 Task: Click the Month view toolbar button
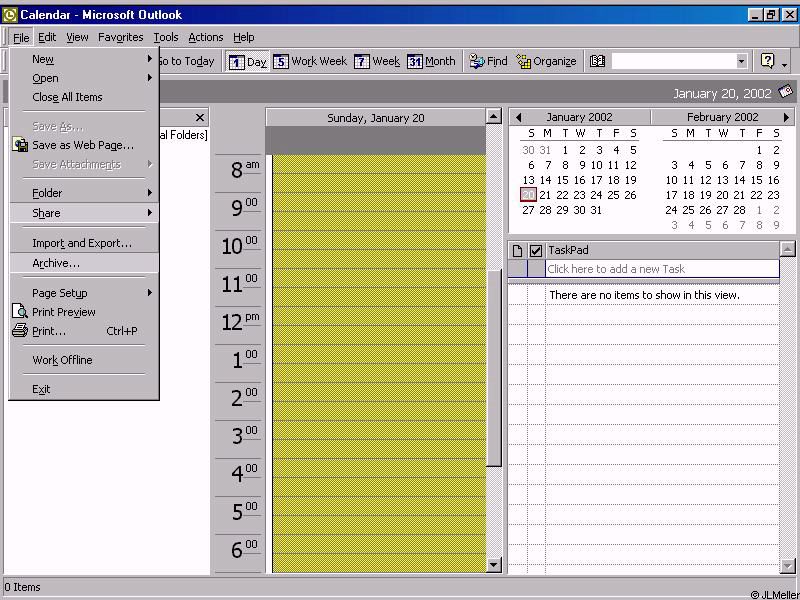pyautogui.click(x=431, y=61)
